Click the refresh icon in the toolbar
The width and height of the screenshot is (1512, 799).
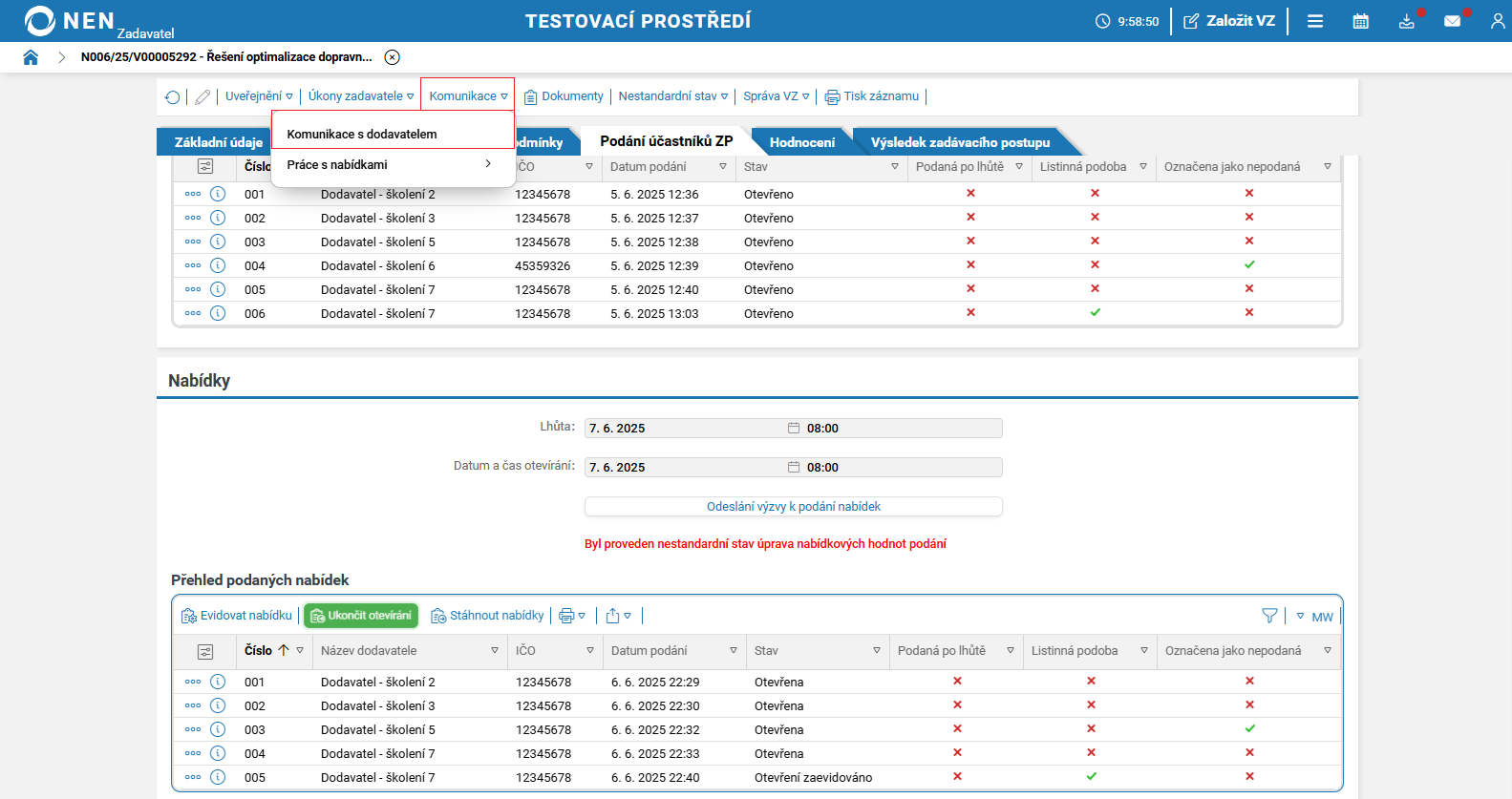[x=172, y=96]
